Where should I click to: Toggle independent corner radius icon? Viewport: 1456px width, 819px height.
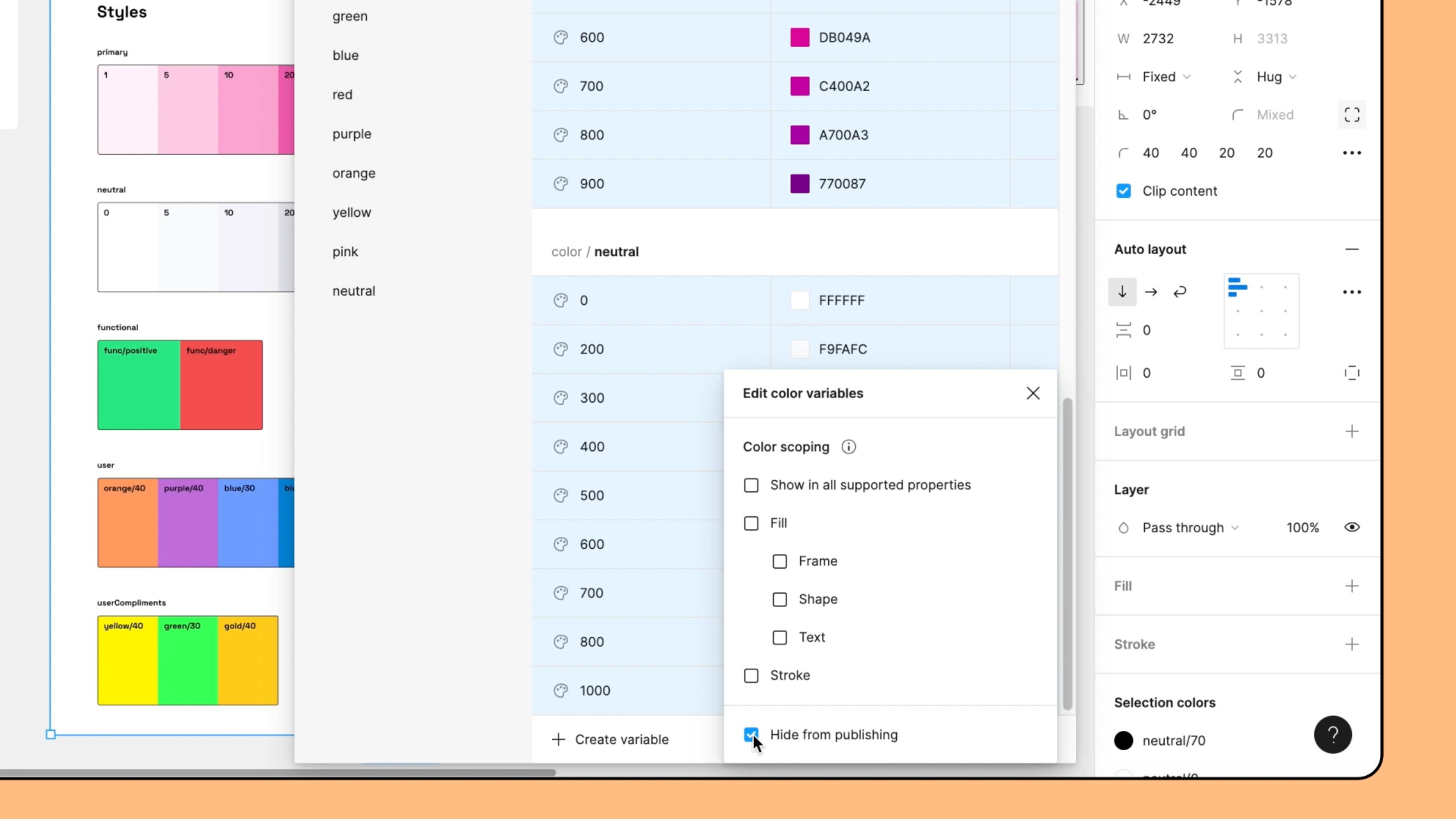[x=1352, y=115]
